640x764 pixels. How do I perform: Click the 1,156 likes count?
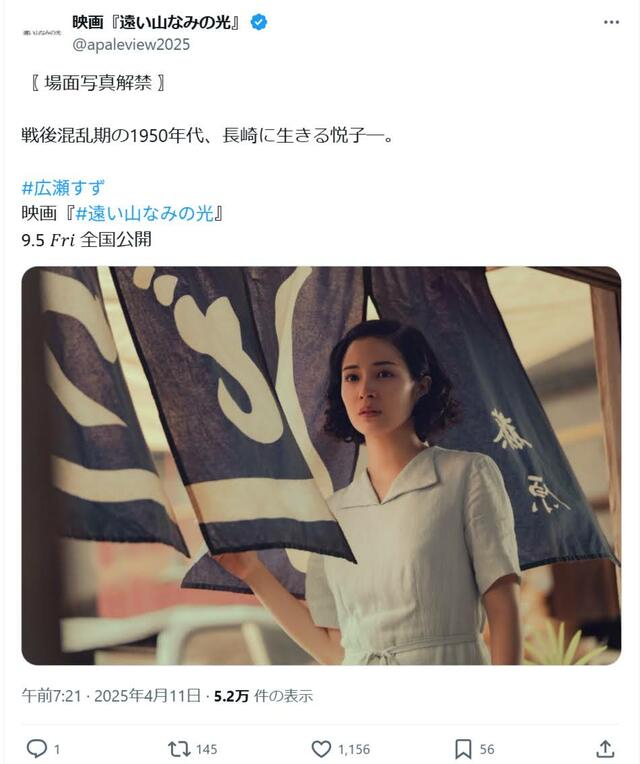pyautogui.click(x=354, y=749)
